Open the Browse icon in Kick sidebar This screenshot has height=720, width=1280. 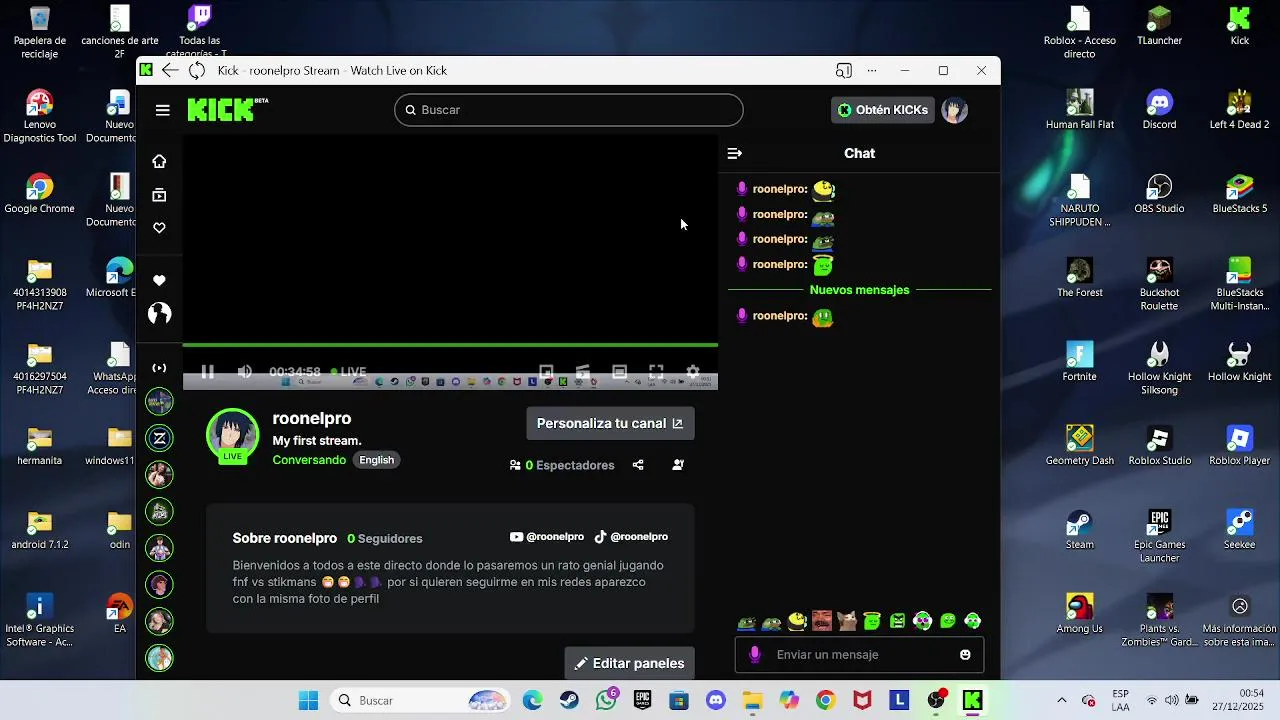click(x=159, y=195)
